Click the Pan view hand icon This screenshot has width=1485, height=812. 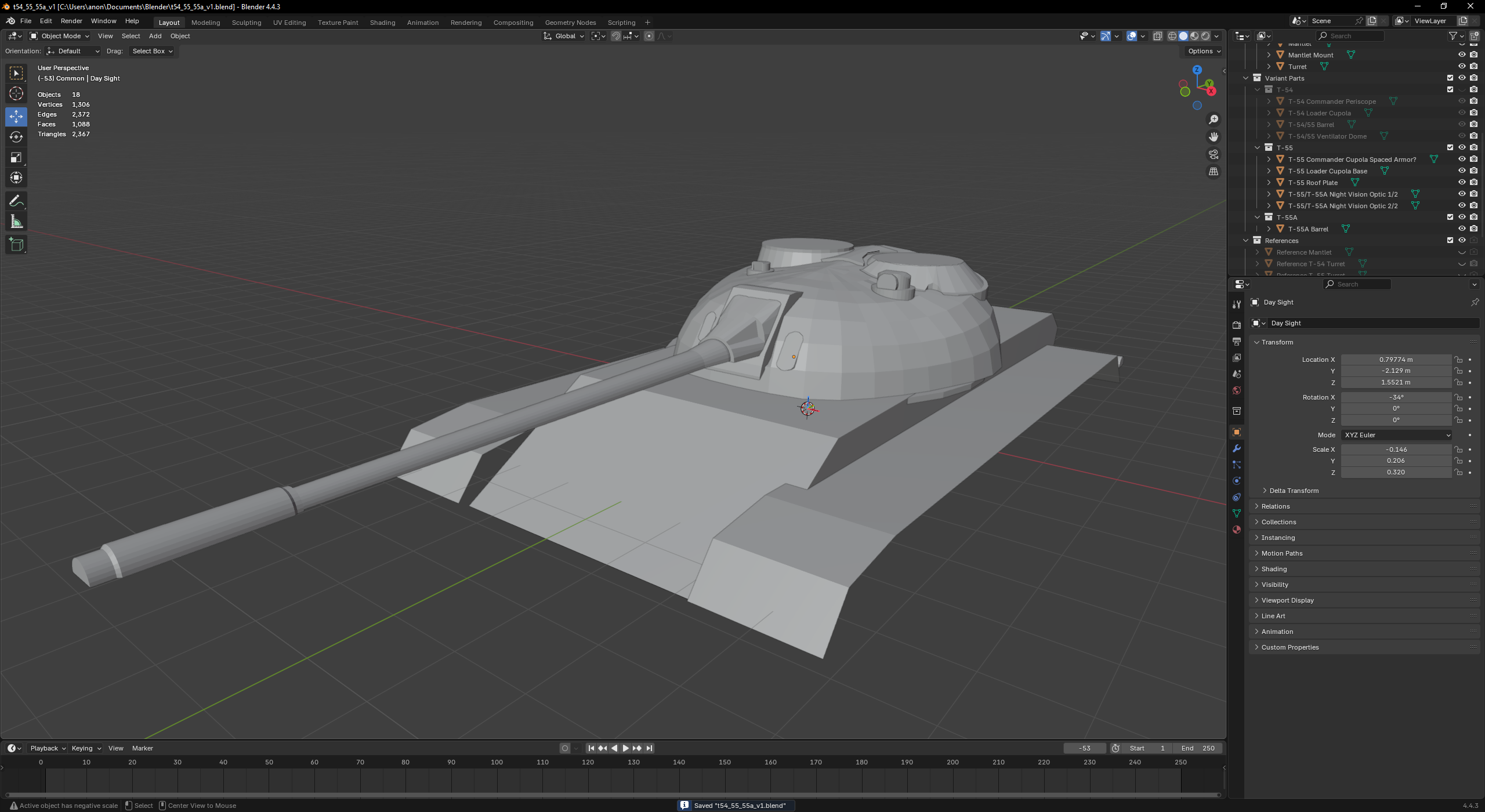click(x=1214, y=137)
